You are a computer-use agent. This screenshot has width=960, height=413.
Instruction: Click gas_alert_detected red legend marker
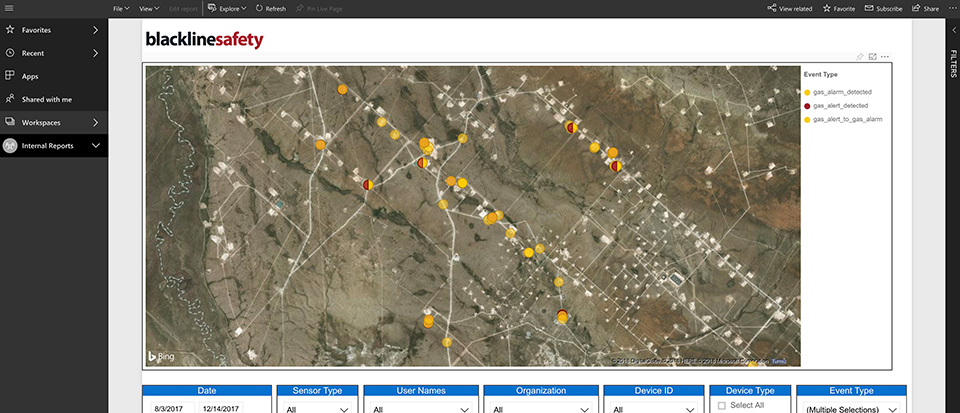coord(807,105)
